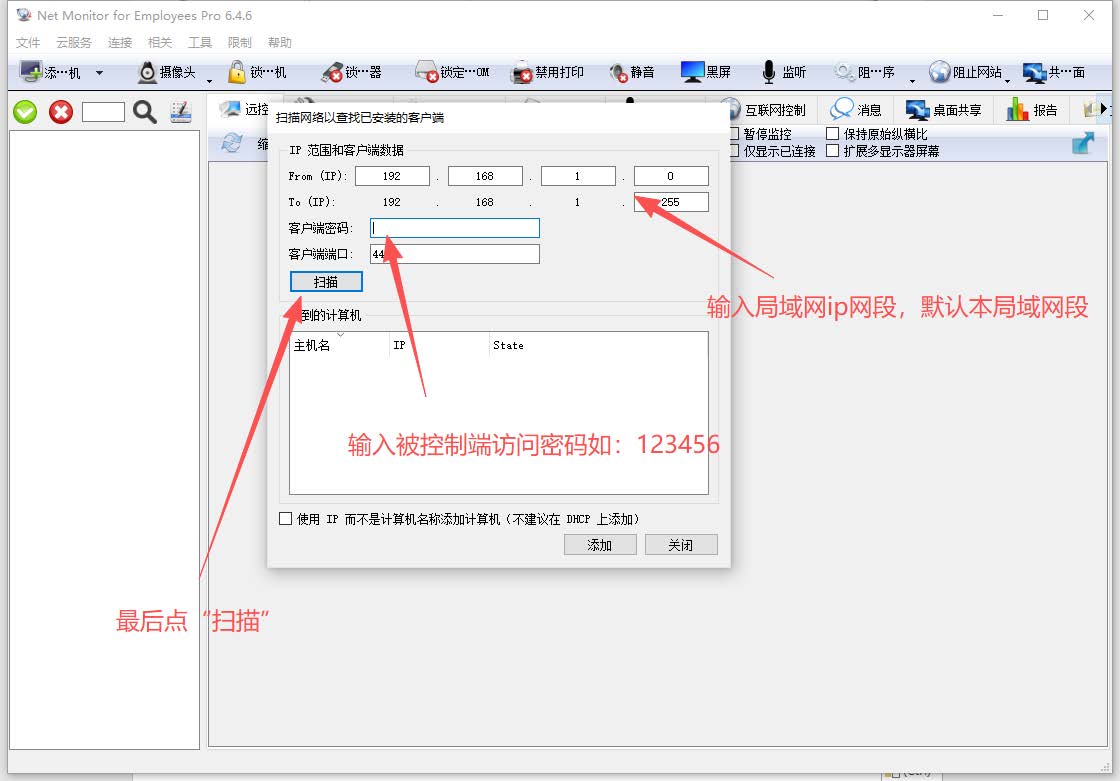This screenshot has width=1120, height=781.
Task: Click the green checkmark icon in left panel
Action: point(25,112)
